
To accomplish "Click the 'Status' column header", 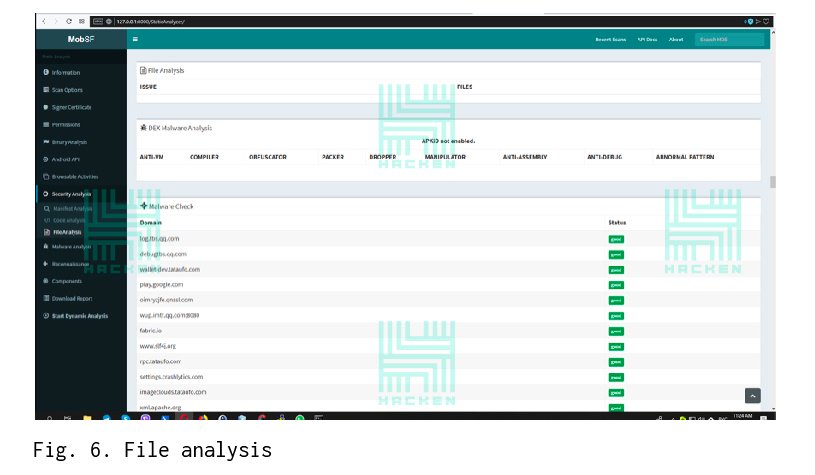I will tap(617, 222).
